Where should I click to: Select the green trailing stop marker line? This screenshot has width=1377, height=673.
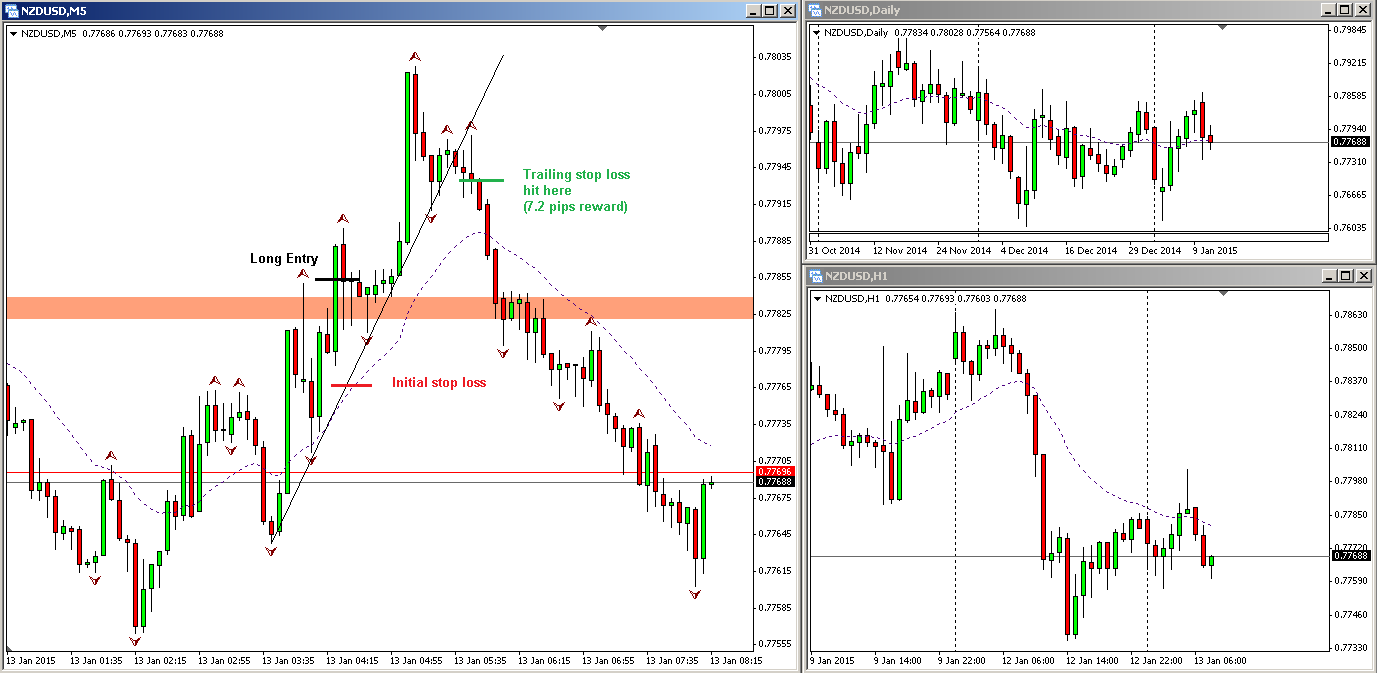(x=481, y=180)
